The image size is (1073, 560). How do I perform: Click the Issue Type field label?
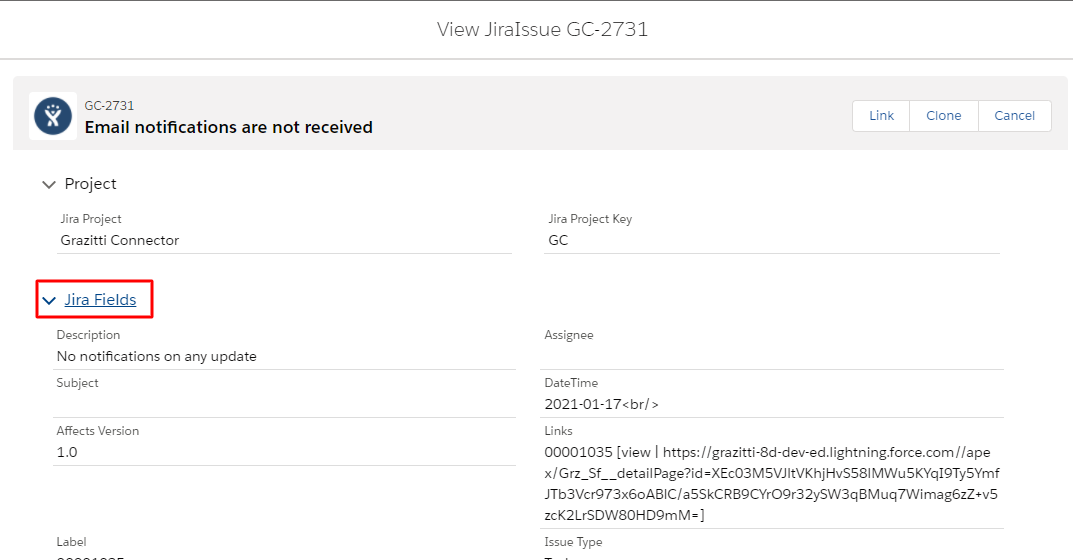[573, 542]
